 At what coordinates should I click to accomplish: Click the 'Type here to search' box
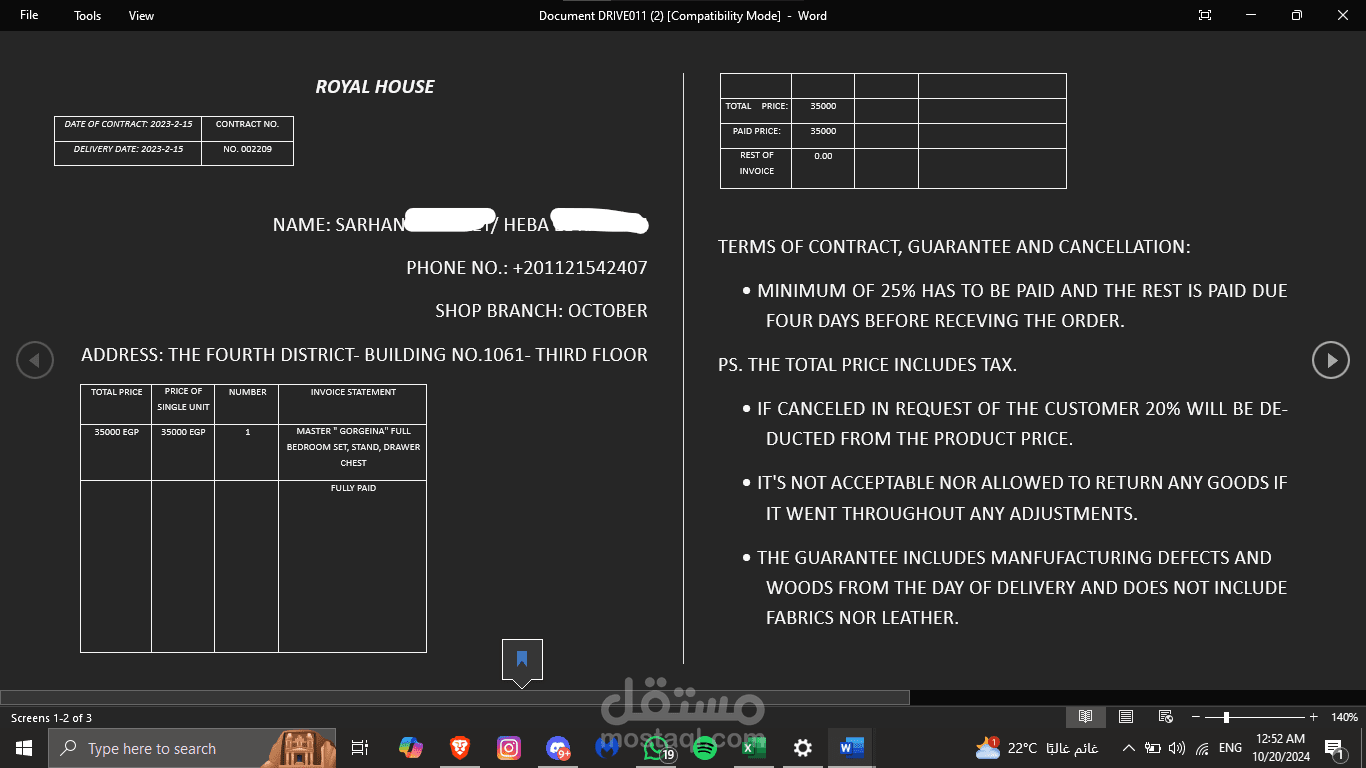click(x=192, y=748)
